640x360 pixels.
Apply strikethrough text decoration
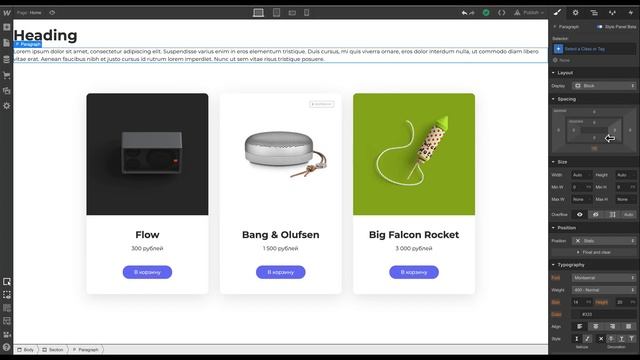coord(611,339)
